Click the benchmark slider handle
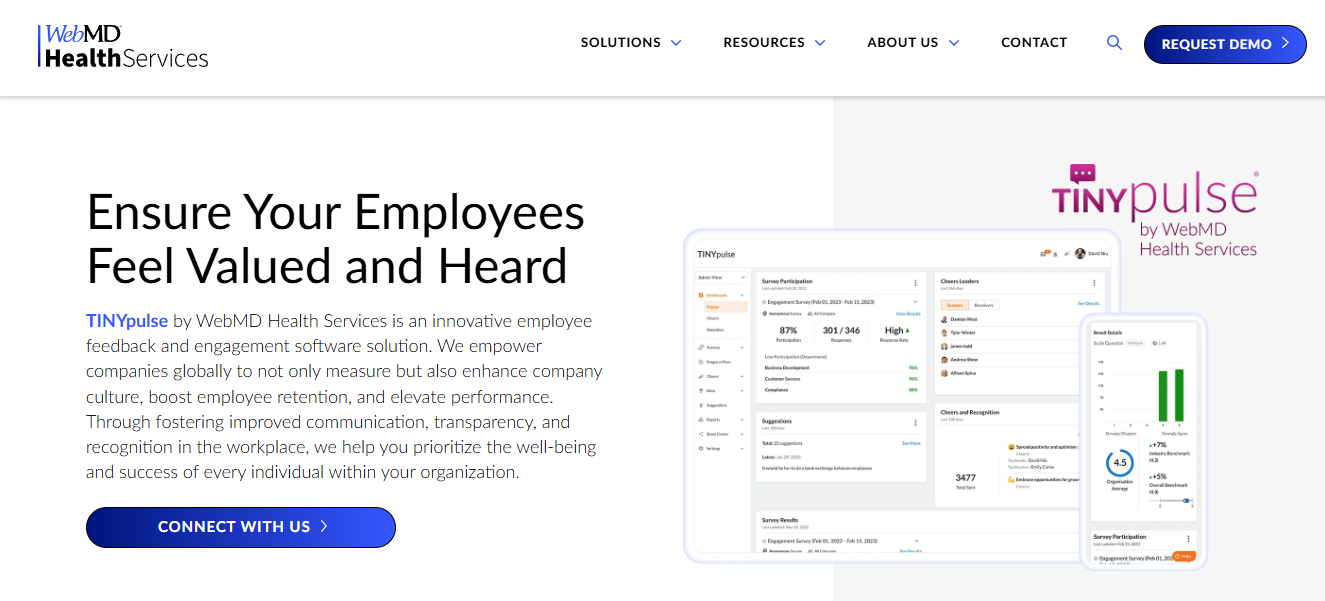This screenshot has width=1325, height=601. pyautogui.click(x=1186, y=500)
